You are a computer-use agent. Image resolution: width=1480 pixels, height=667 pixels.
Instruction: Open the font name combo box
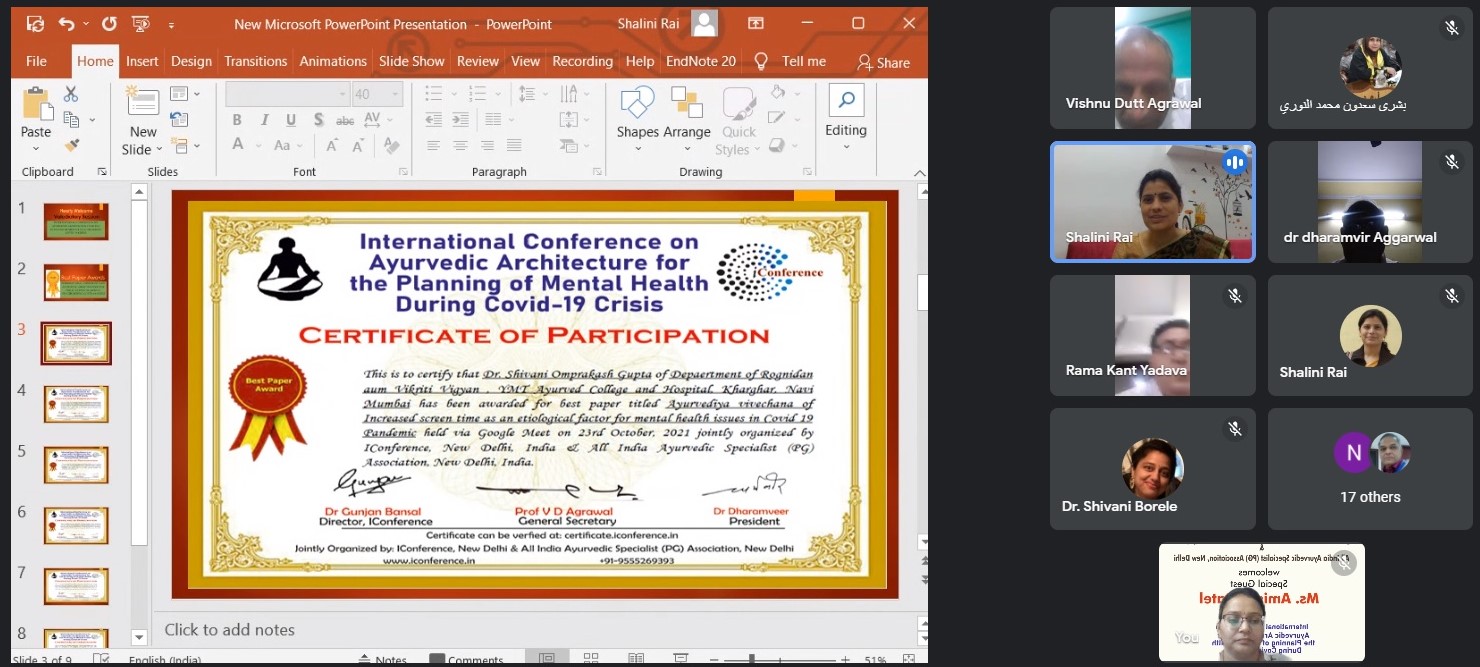[x=288, y=94]
